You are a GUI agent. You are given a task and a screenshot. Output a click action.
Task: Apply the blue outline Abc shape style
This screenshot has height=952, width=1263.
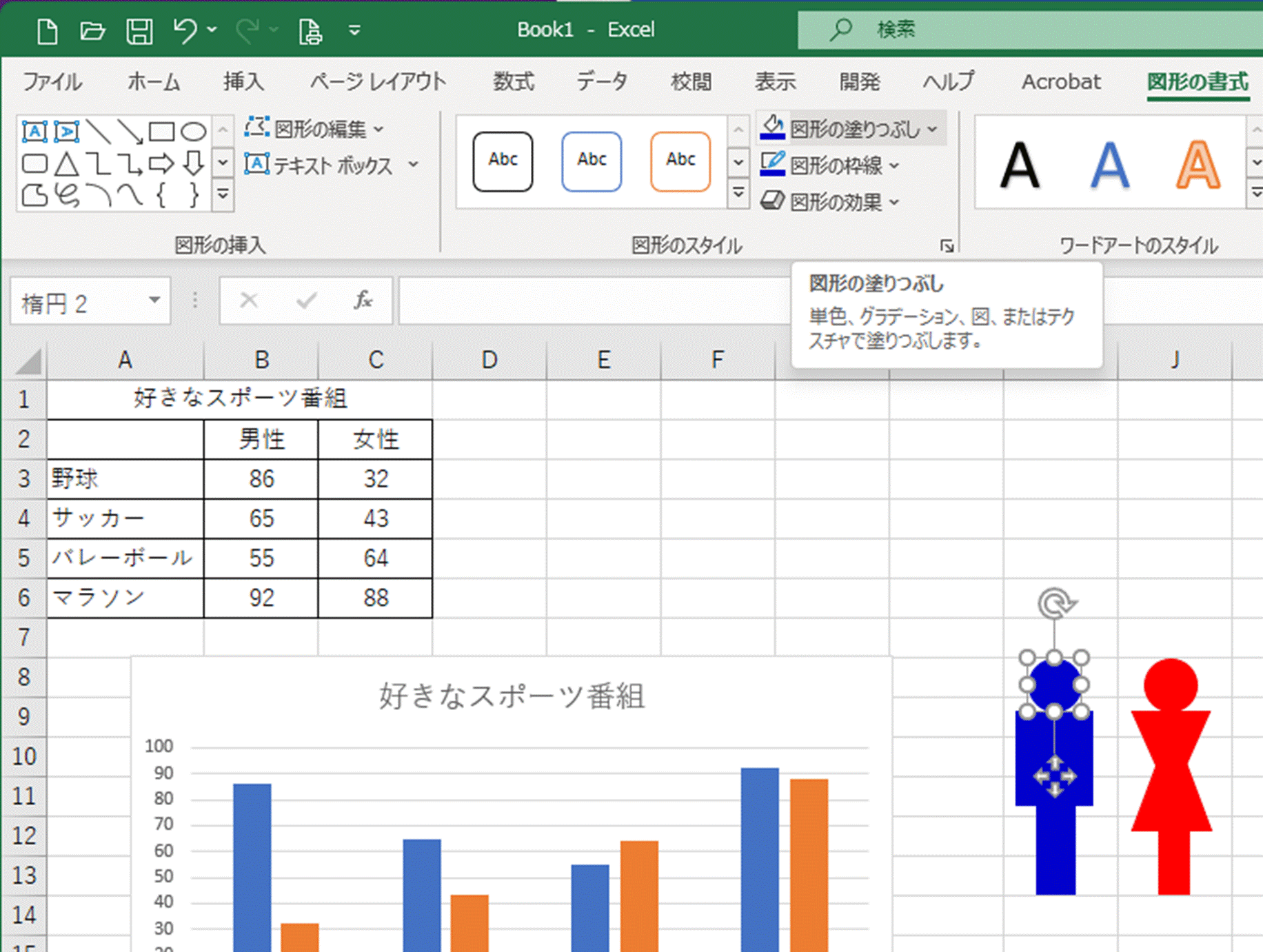[x=592, y=161]
